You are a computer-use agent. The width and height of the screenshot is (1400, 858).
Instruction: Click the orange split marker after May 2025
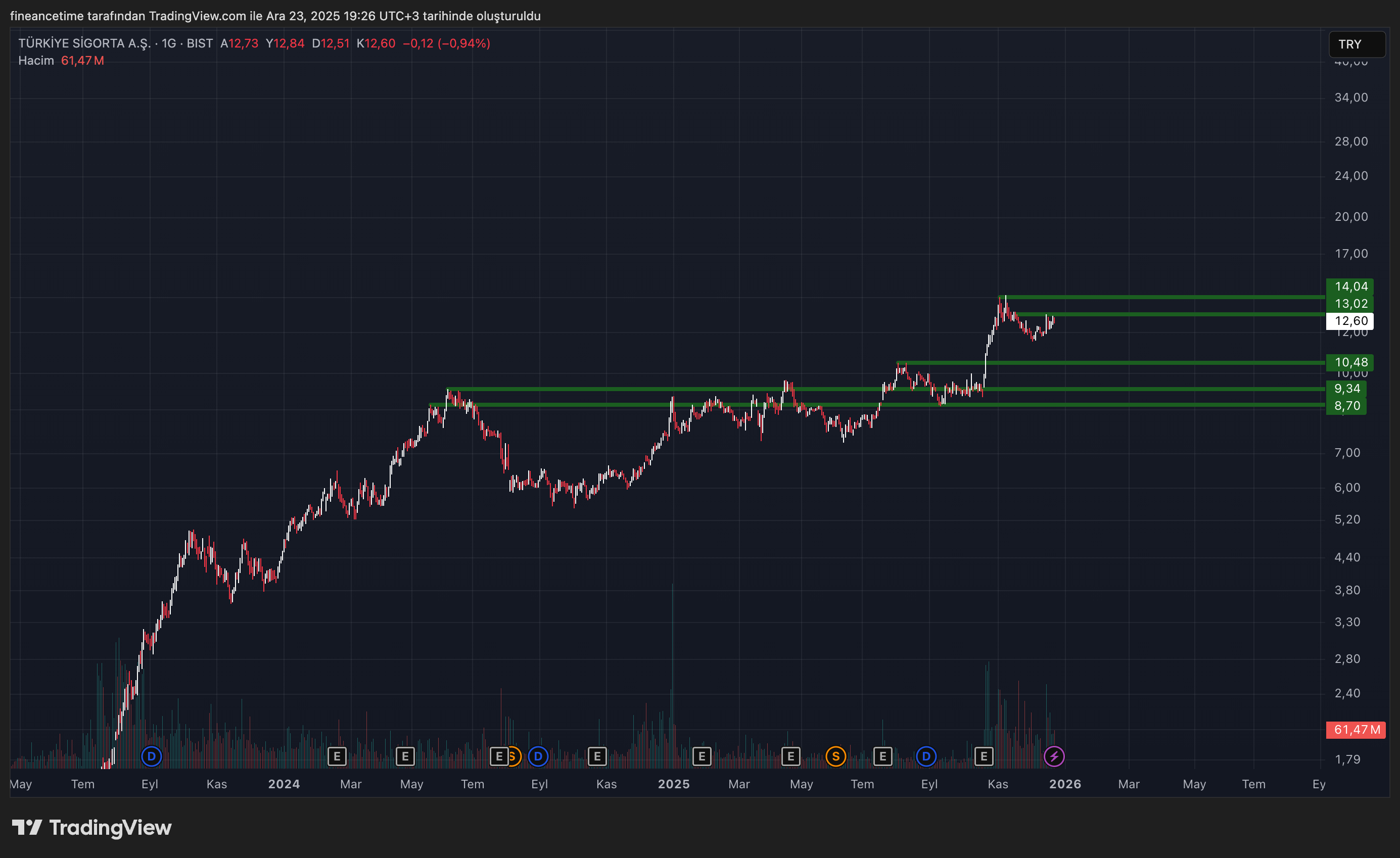click(x=835, y=756)
